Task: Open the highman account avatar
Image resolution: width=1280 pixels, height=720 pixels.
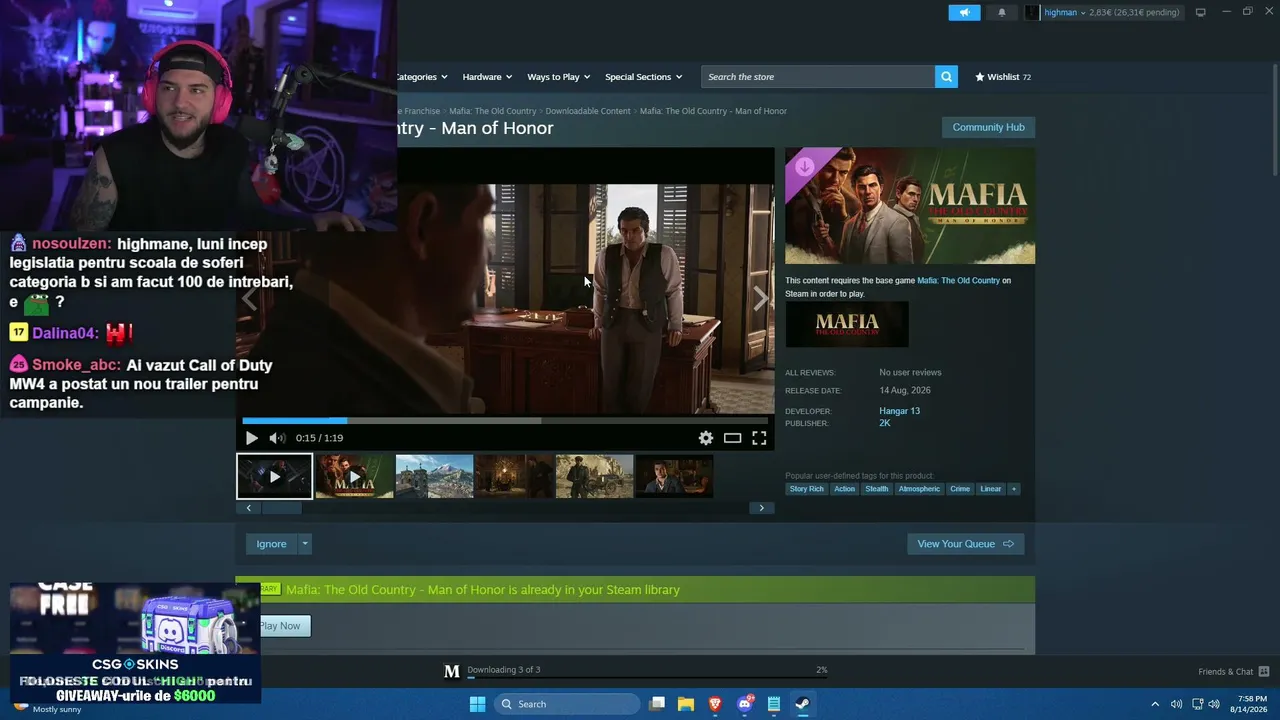Action: tap(1032, 12)
